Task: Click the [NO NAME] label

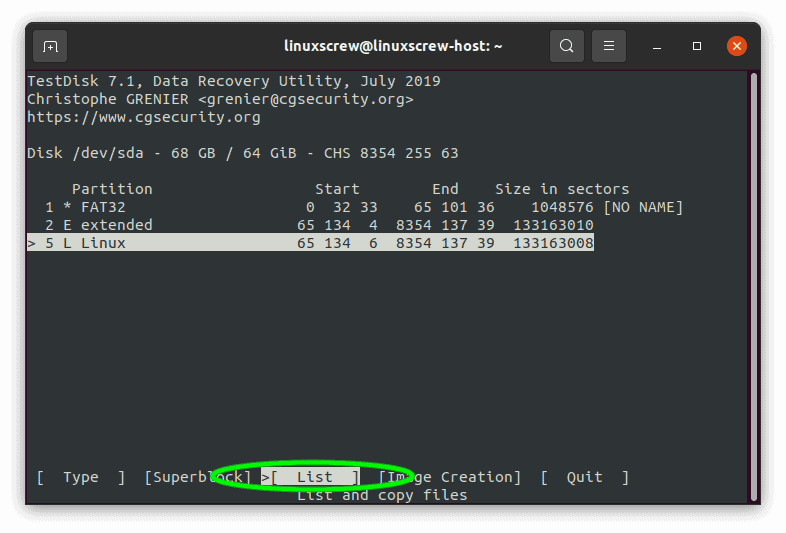Action: point(643,207)
